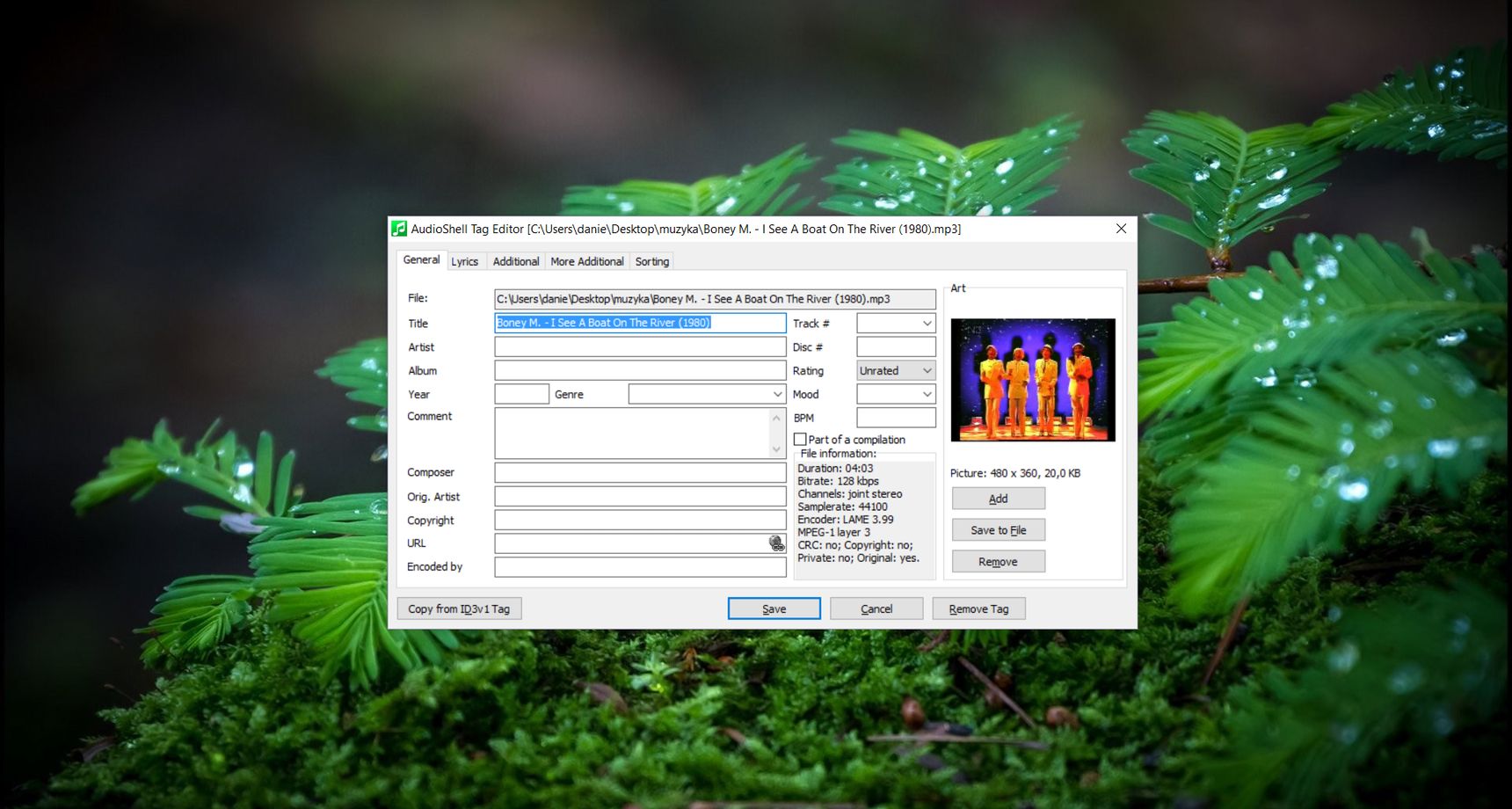Click the Encoded by input field
Image resolution: width=1512 pixels, height=809 pixels.
(640, 567)
